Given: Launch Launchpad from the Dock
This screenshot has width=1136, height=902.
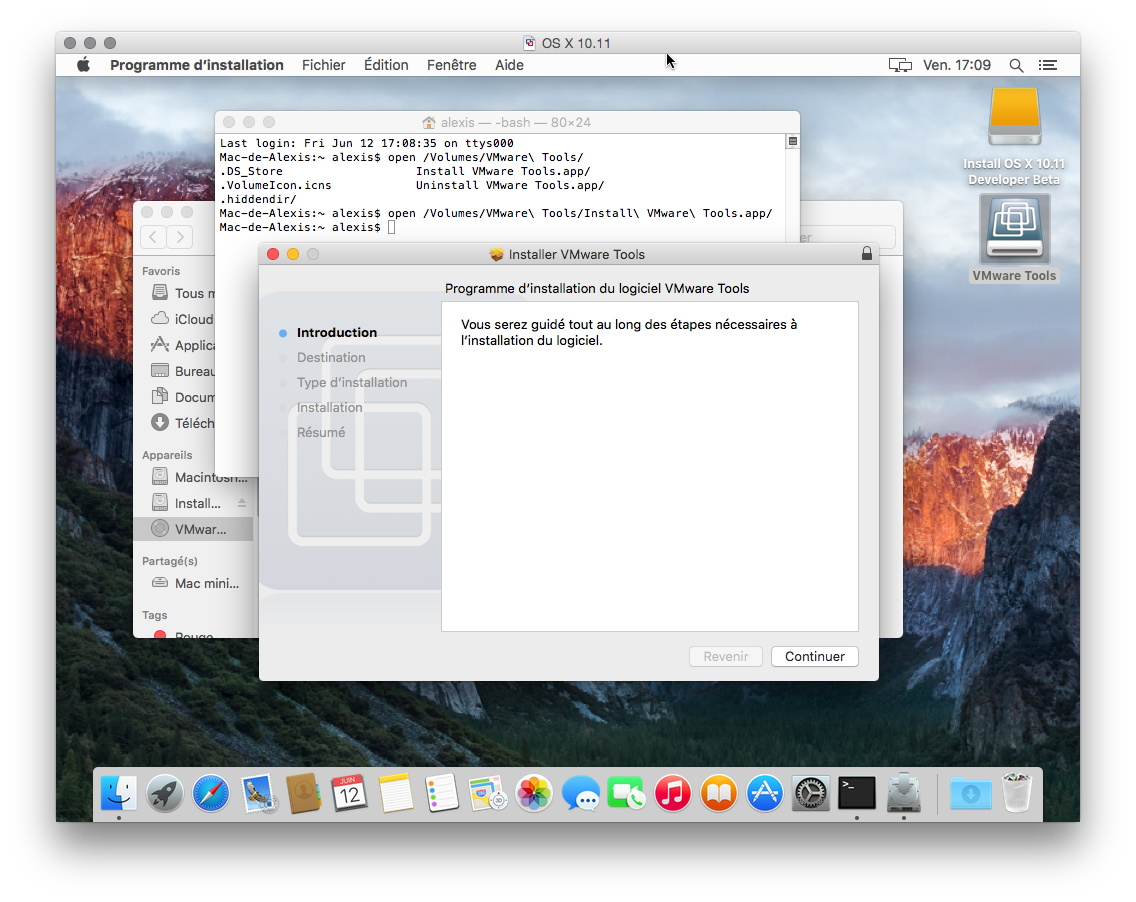Looking at the screenshot, I should [165, 793].
